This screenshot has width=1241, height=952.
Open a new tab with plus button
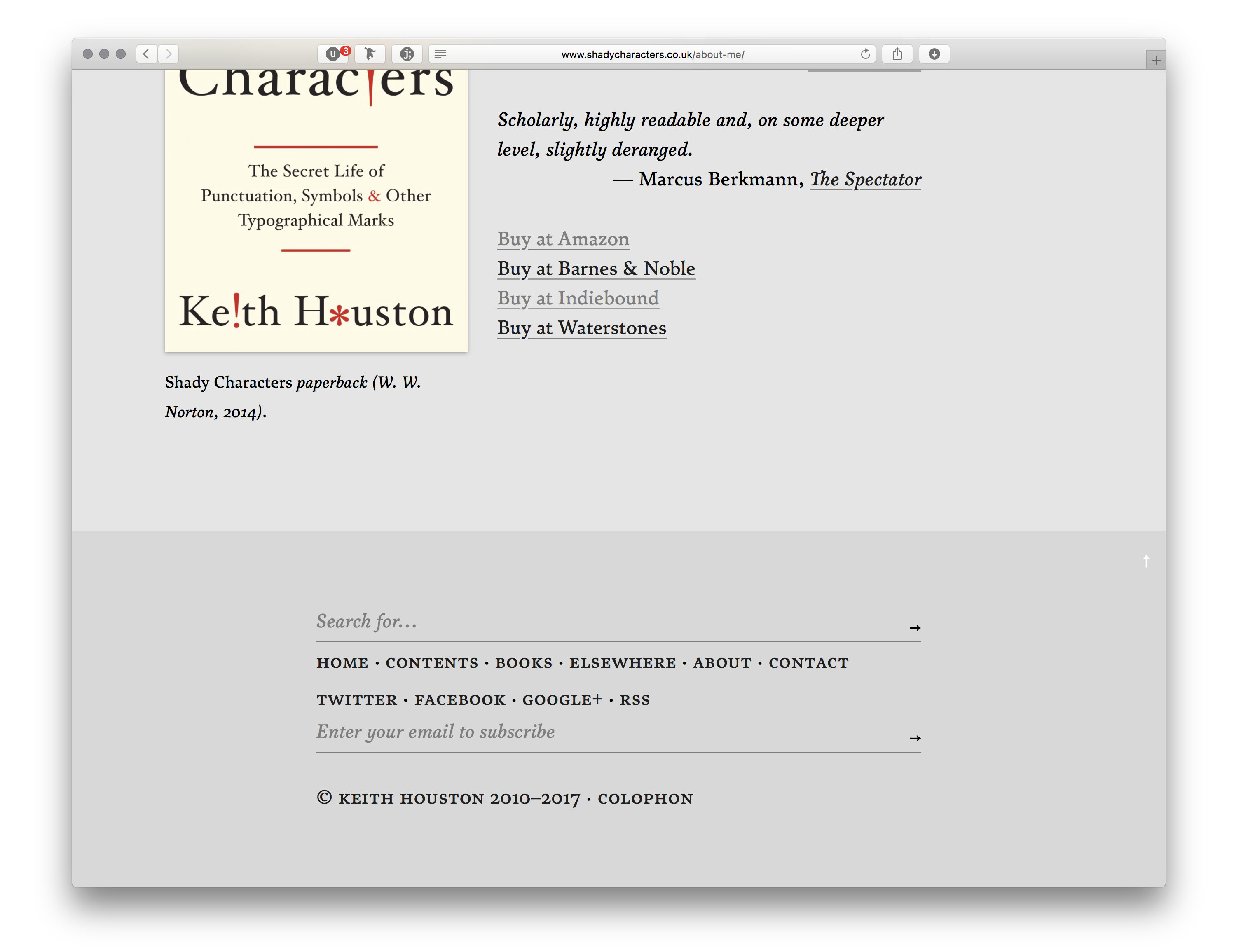(1155, 60)
